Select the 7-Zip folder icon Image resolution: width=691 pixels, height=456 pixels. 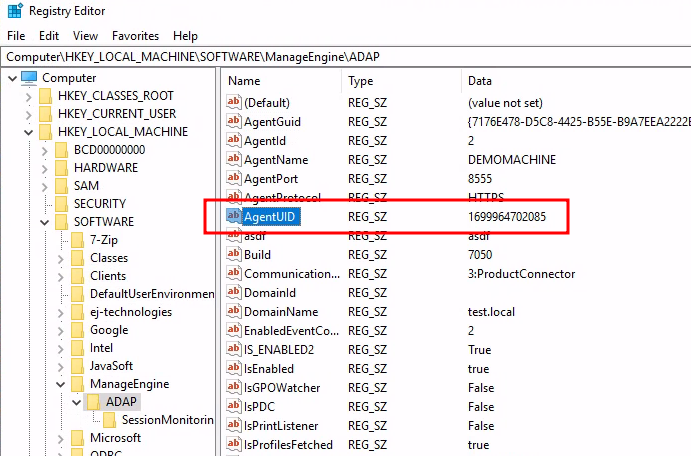(78, 240)
